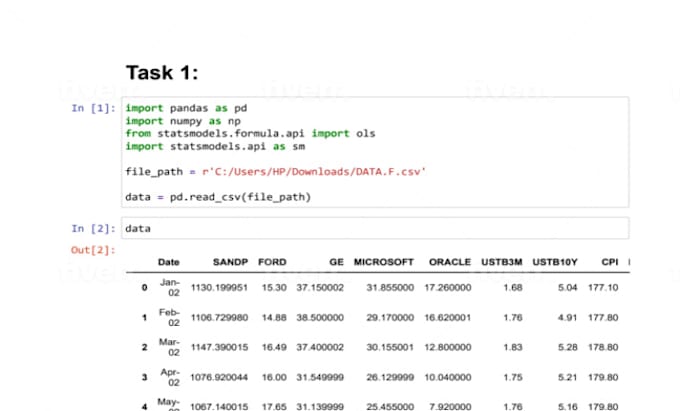680x411 pixels.
Task: Click the file path string 'C:/Users/HP/Downloads/DATA.F.csv'
Action: tap(317, 172)
